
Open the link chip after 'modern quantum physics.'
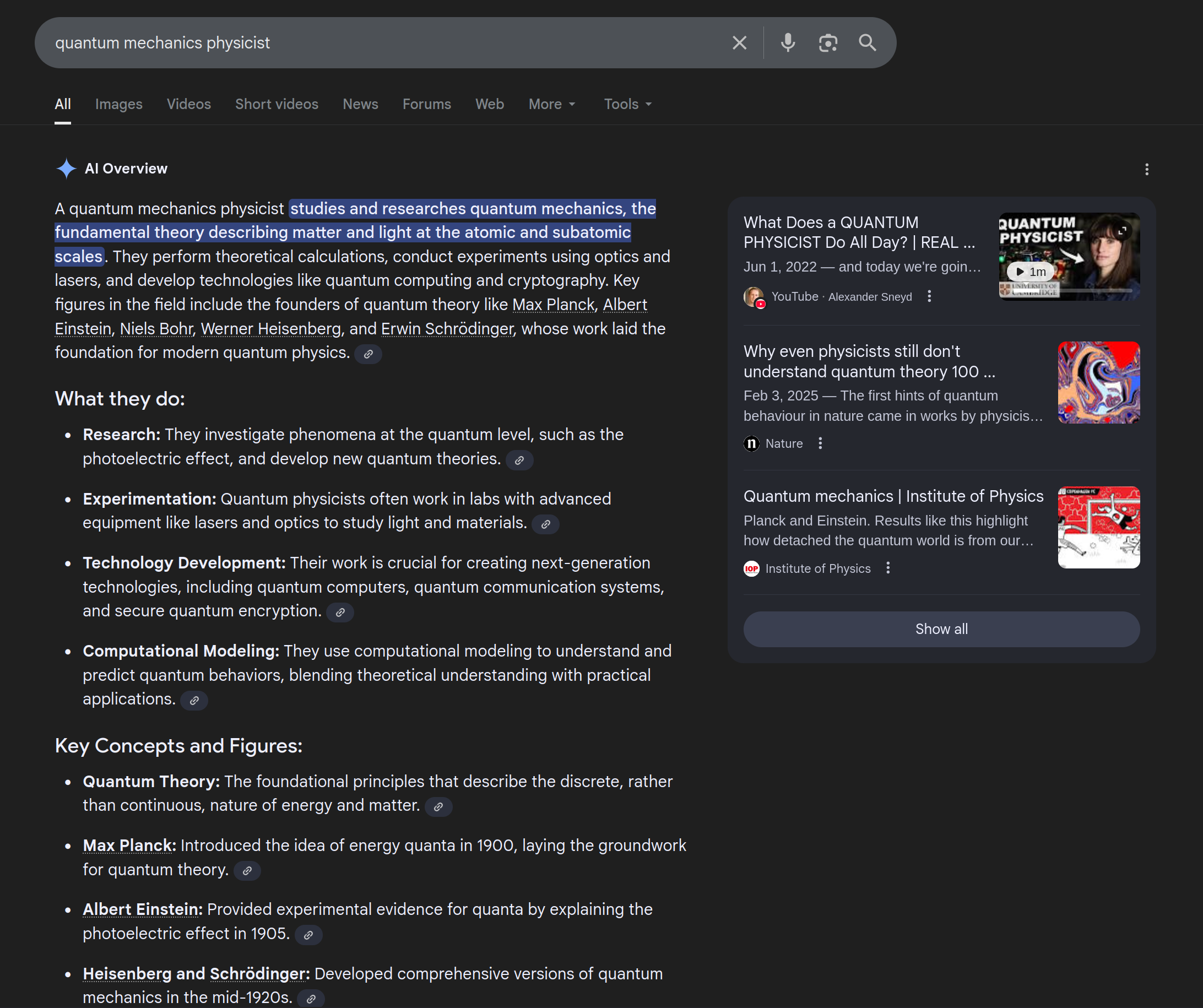coord(368,354)
